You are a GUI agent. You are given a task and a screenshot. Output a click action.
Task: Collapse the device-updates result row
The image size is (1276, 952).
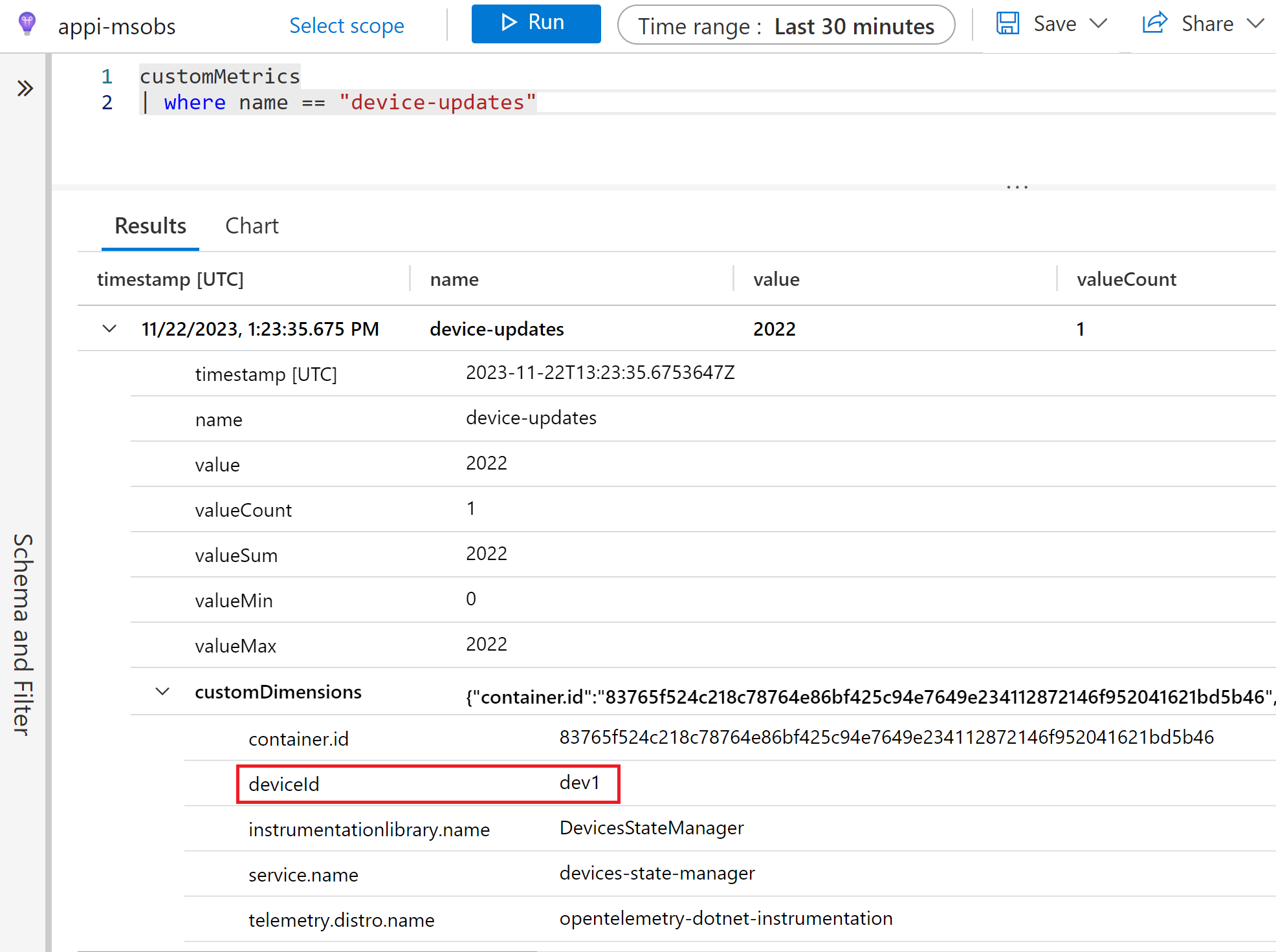pos(109,329)
